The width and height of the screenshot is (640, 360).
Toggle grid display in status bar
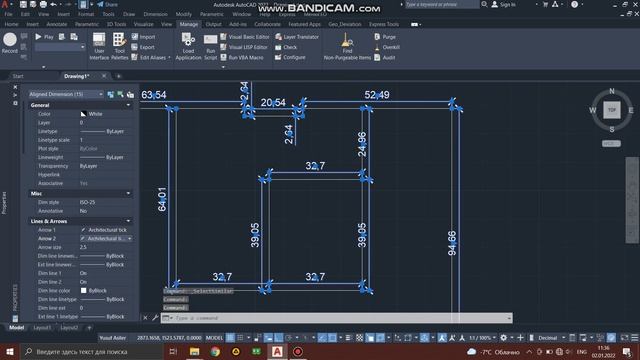(231, 338)
